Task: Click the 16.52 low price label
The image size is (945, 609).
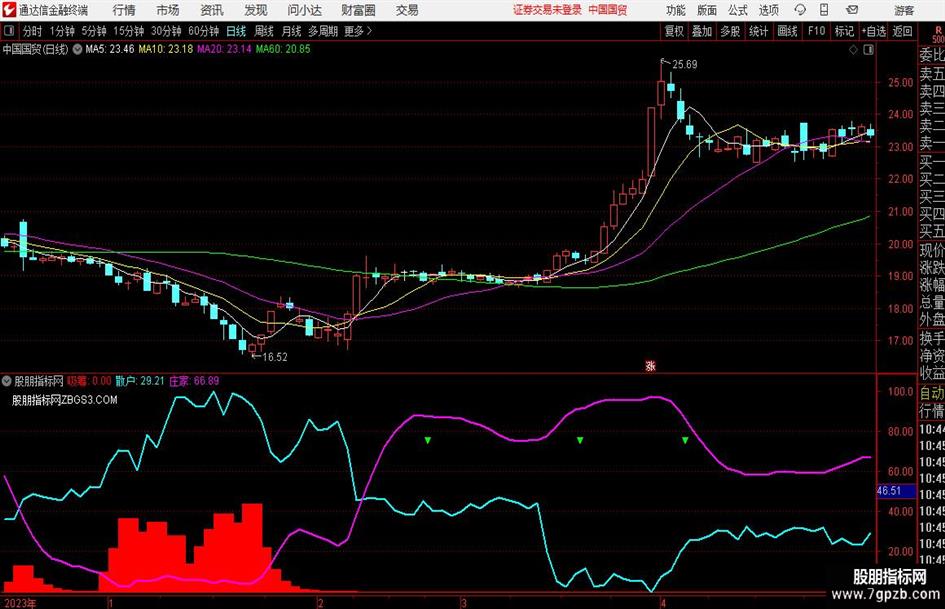Action: (275, 357)
